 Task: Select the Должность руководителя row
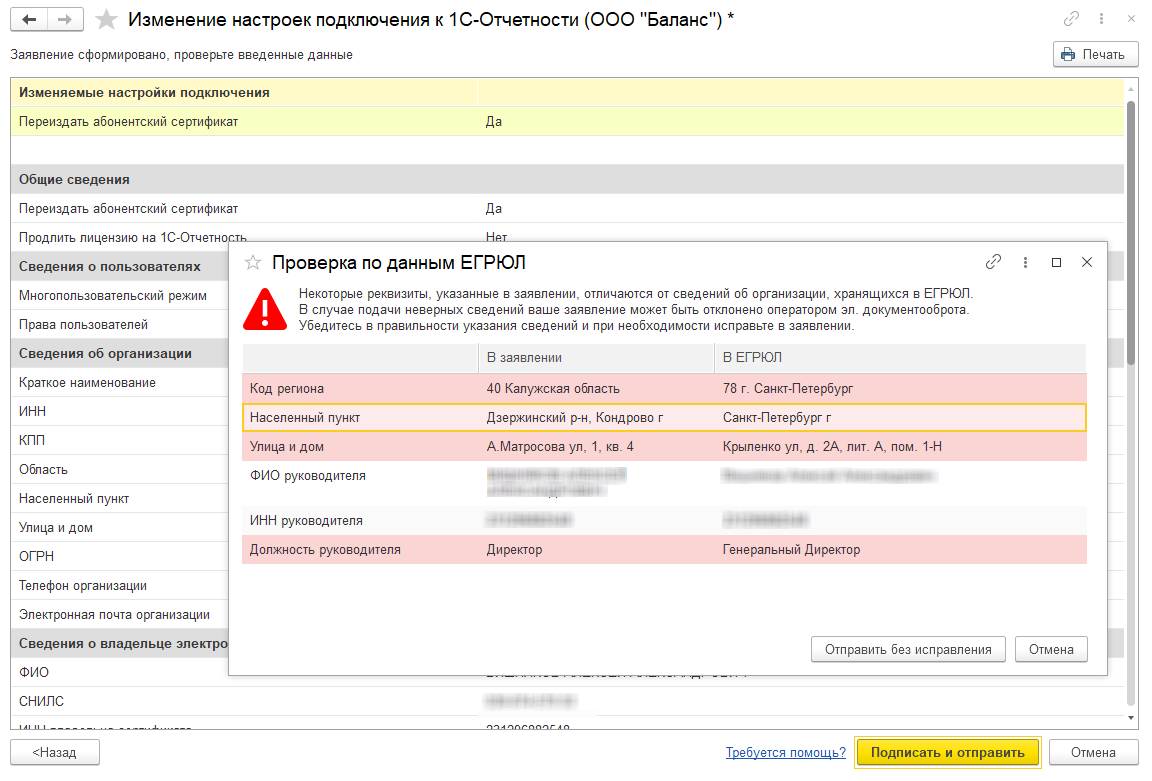click(x=663, y=549)
